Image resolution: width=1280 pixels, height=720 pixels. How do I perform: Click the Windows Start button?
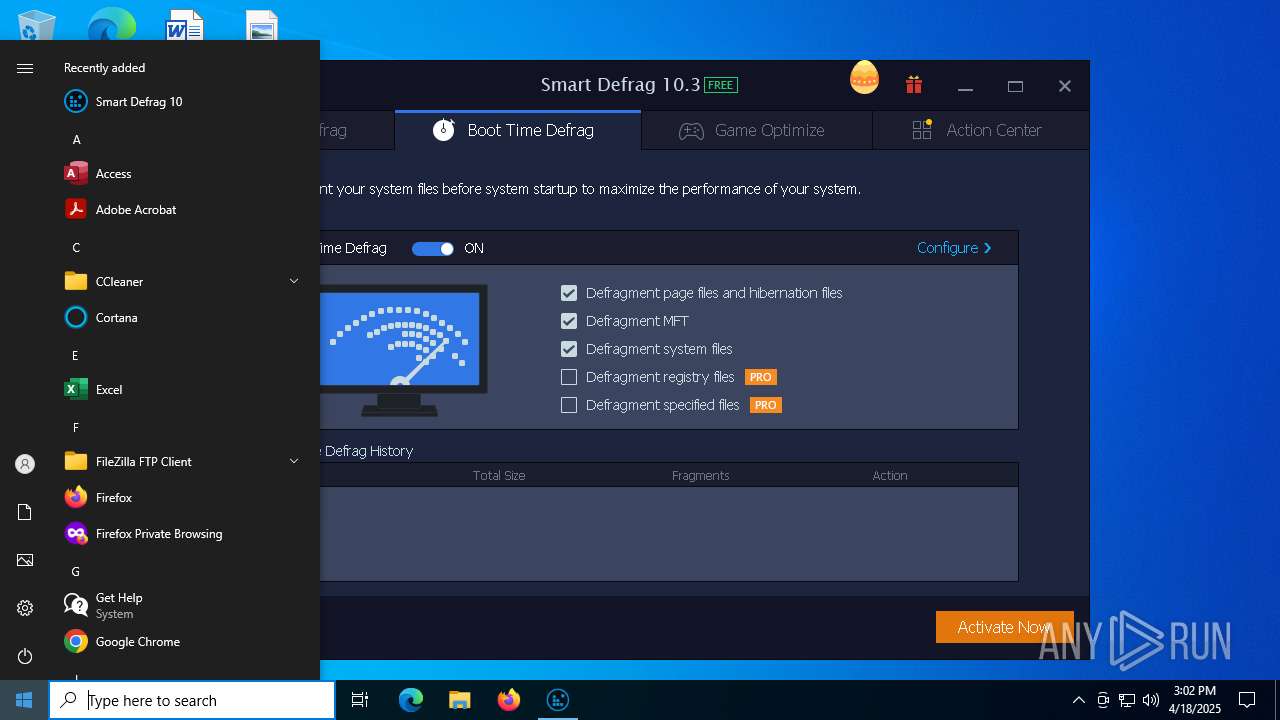click(24, 700)
